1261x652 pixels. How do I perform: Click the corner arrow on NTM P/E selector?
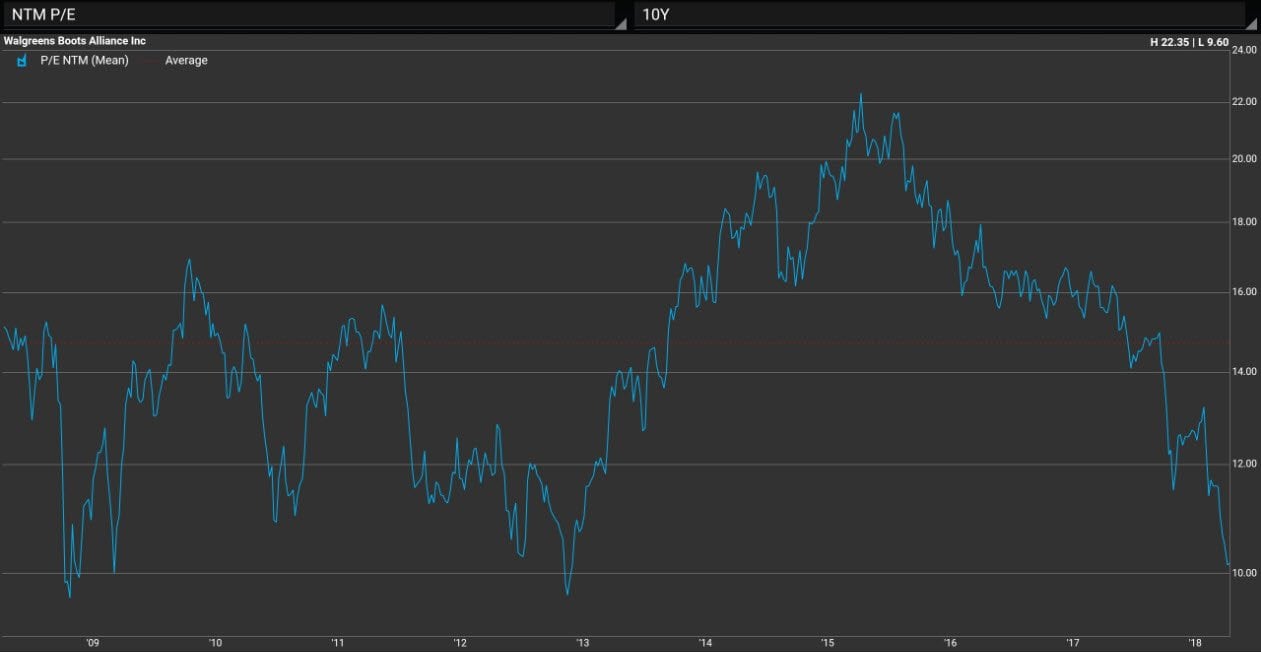[620, 24]
